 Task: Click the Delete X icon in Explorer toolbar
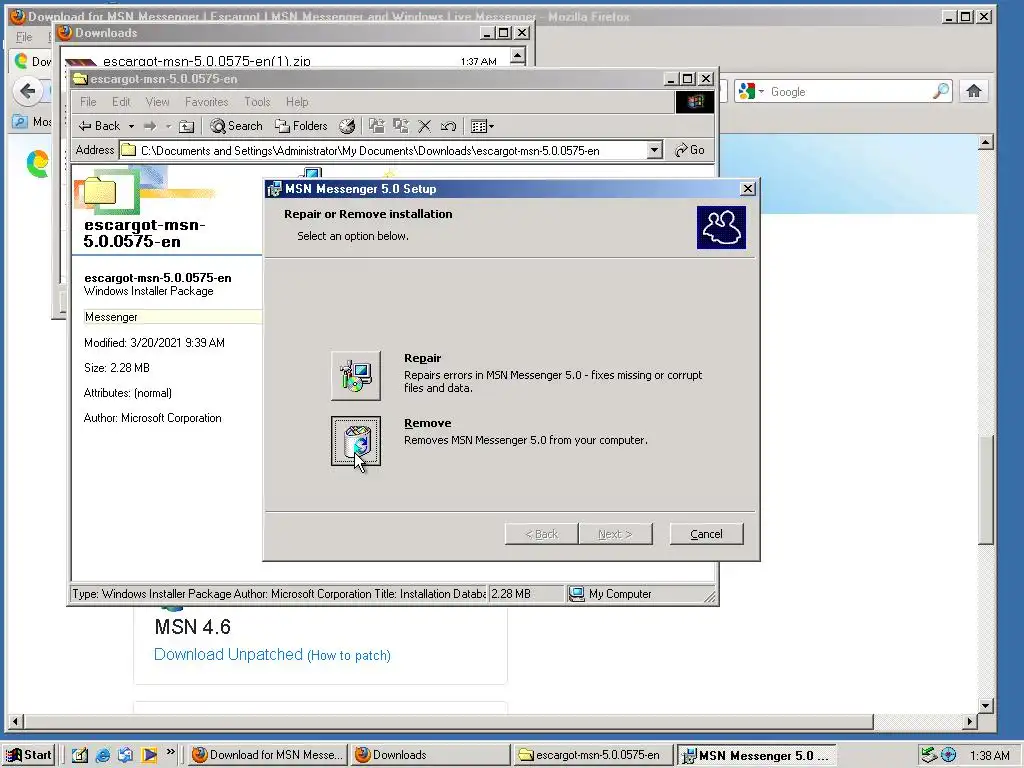pyautogui.click(x=424, y=126)
